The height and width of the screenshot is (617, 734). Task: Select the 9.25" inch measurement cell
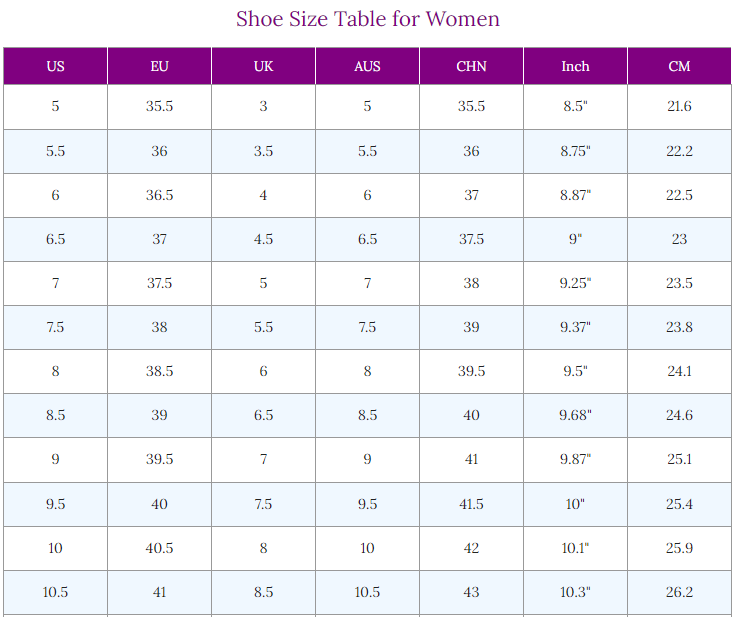(x=575, y=283)
